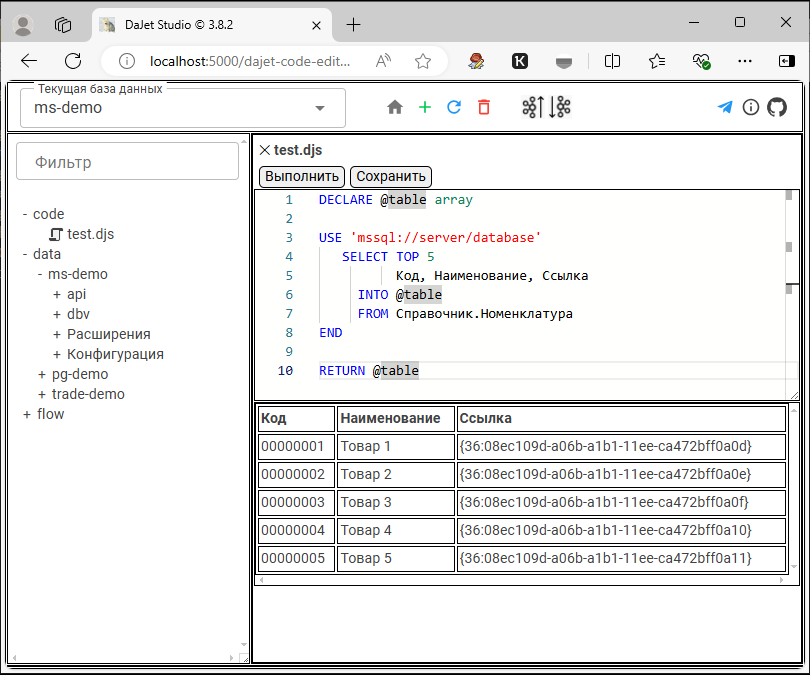This screenshot has height=675, width=810.
Task: Open the tab actions menu icon
Action: [x=63, y=25]
